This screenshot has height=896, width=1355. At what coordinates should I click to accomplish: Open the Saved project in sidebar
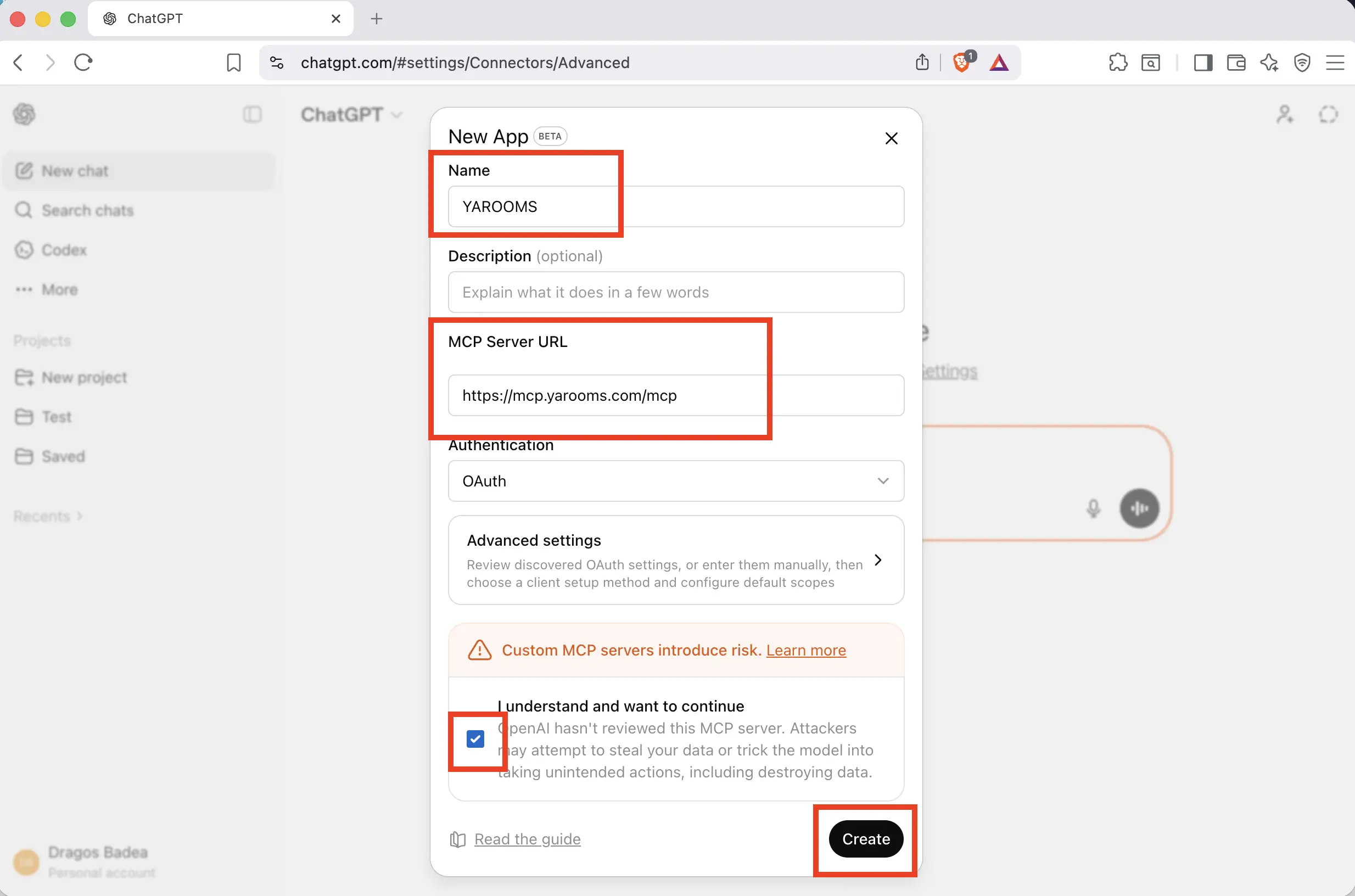(64, 456)
